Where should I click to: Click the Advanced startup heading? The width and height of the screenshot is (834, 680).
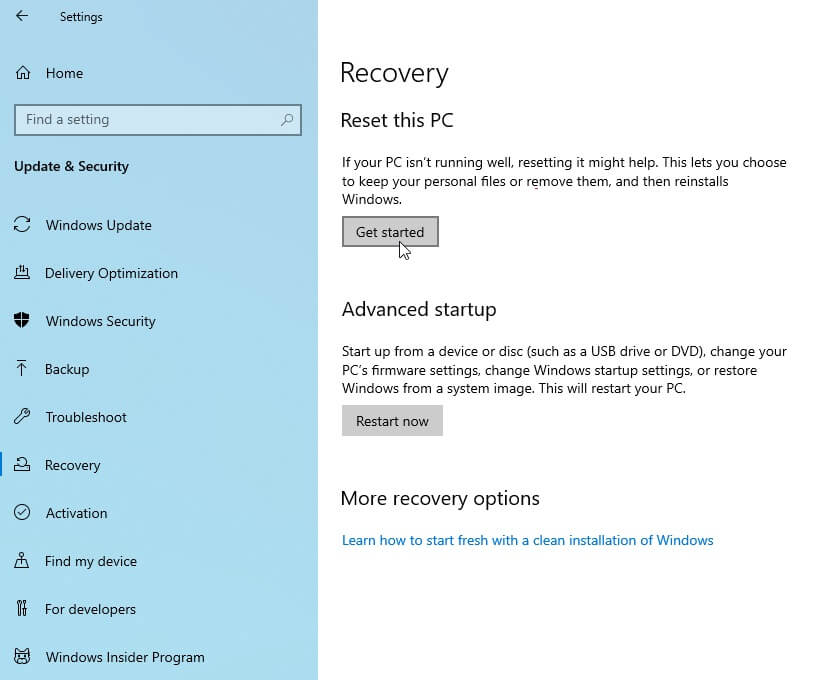click(419, 310)
